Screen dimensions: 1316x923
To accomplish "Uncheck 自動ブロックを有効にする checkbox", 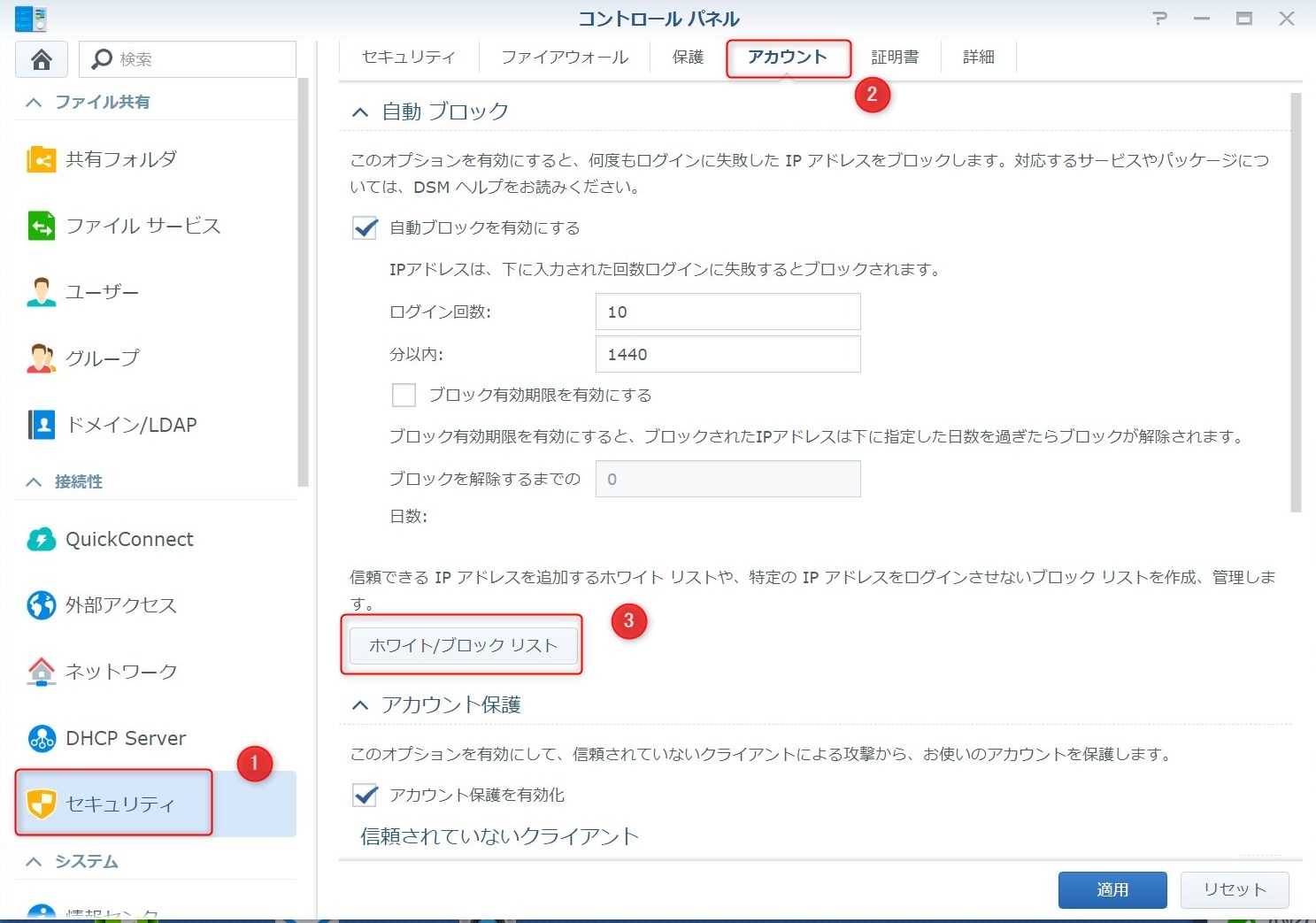I will point(366,228).
